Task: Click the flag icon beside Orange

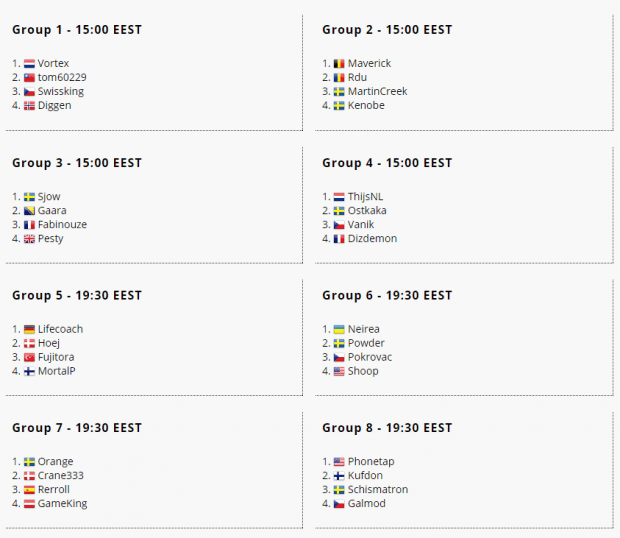Action: point(29,462)
